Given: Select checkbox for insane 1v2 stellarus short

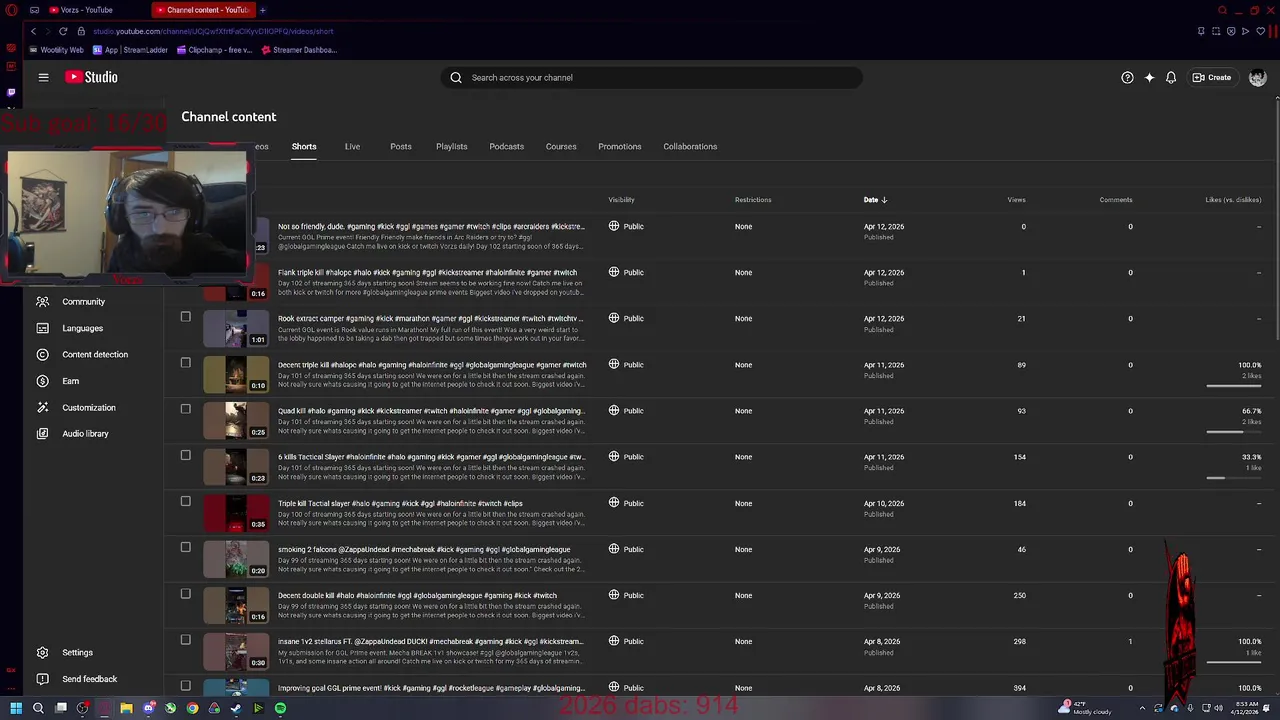Looking at the screenshot, I should point(185,639).
